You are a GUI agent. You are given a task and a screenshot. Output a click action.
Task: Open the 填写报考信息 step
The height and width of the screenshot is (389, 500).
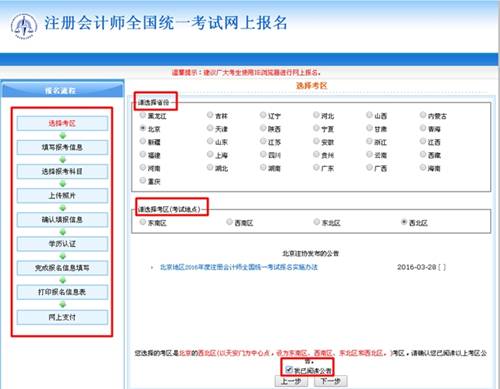[62, 147]
